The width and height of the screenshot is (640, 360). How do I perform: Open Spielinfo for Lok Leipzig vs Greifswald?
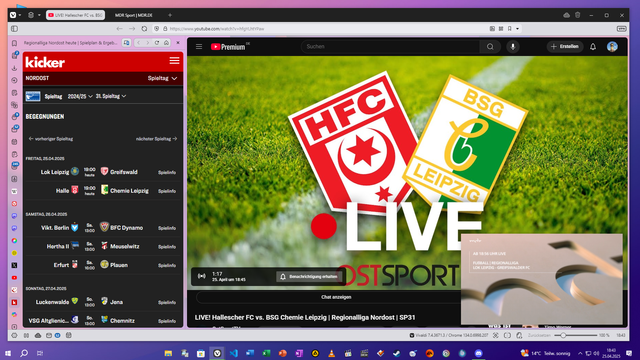click(167, 172)
